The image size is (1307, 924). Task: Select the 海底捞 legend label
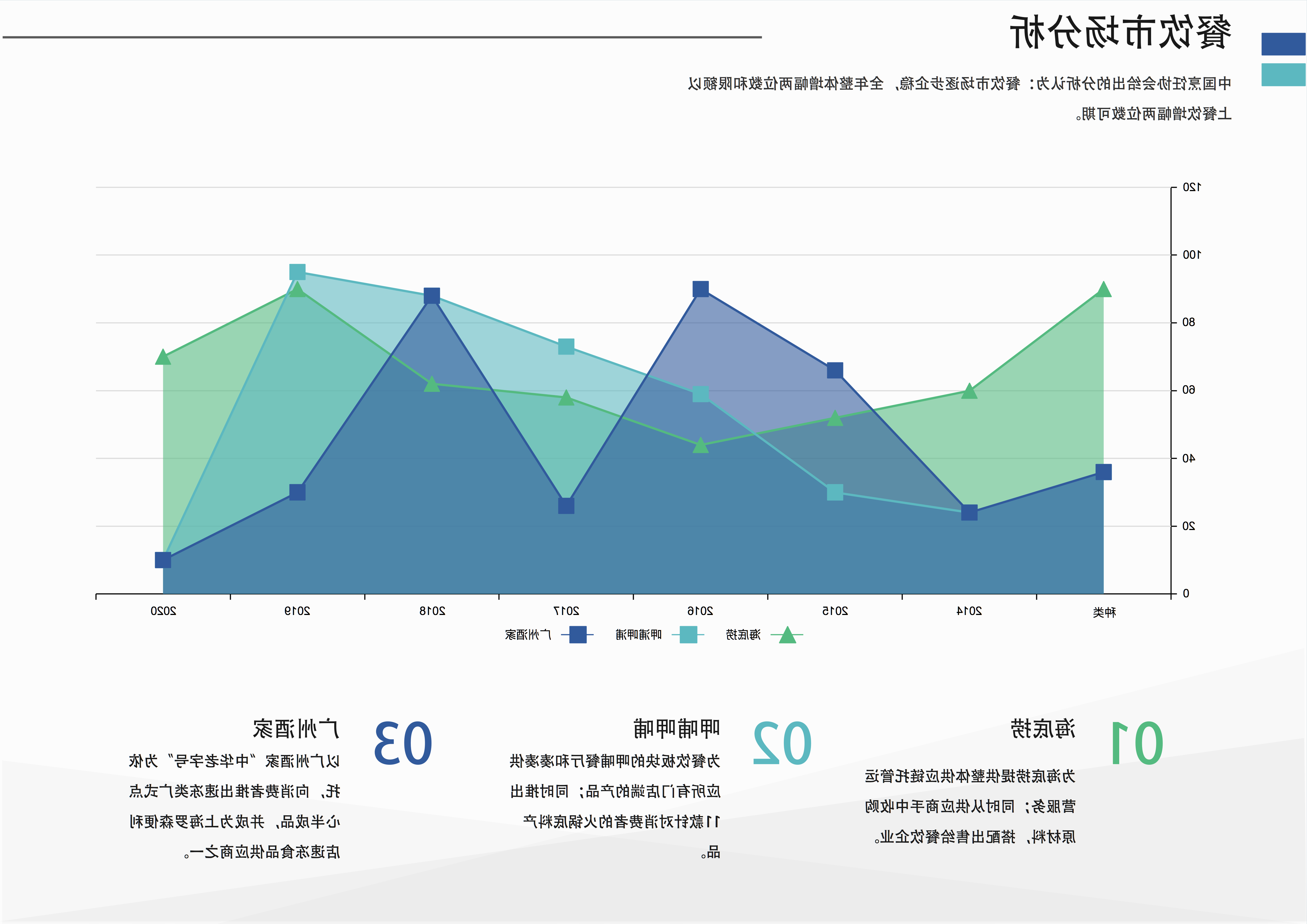[743, 635]
